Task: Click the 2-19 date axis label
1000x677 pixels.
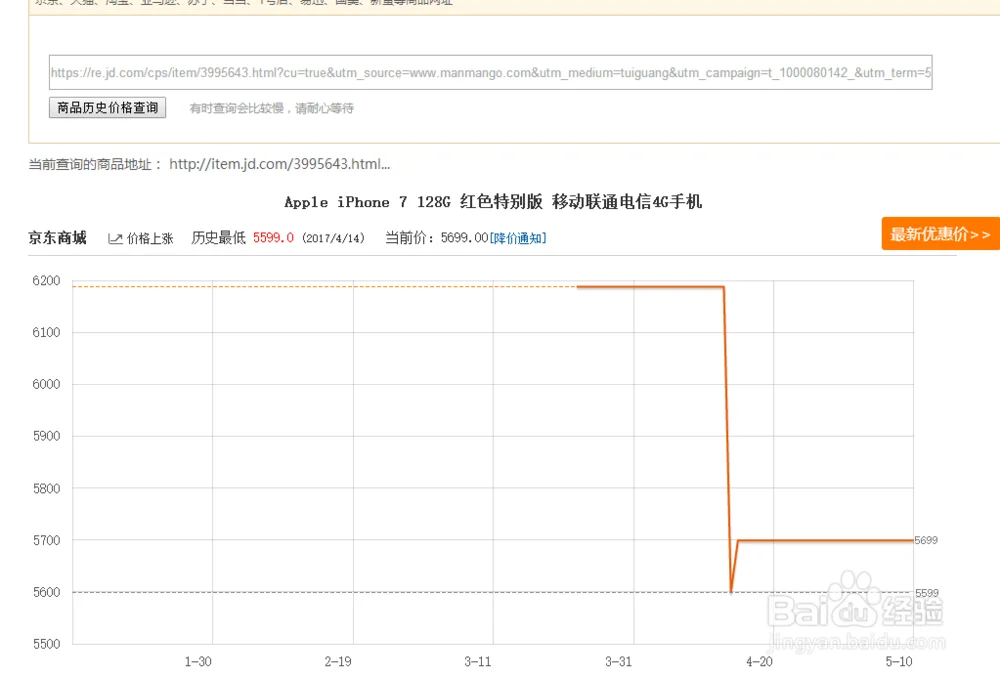Action: (338, 662)
